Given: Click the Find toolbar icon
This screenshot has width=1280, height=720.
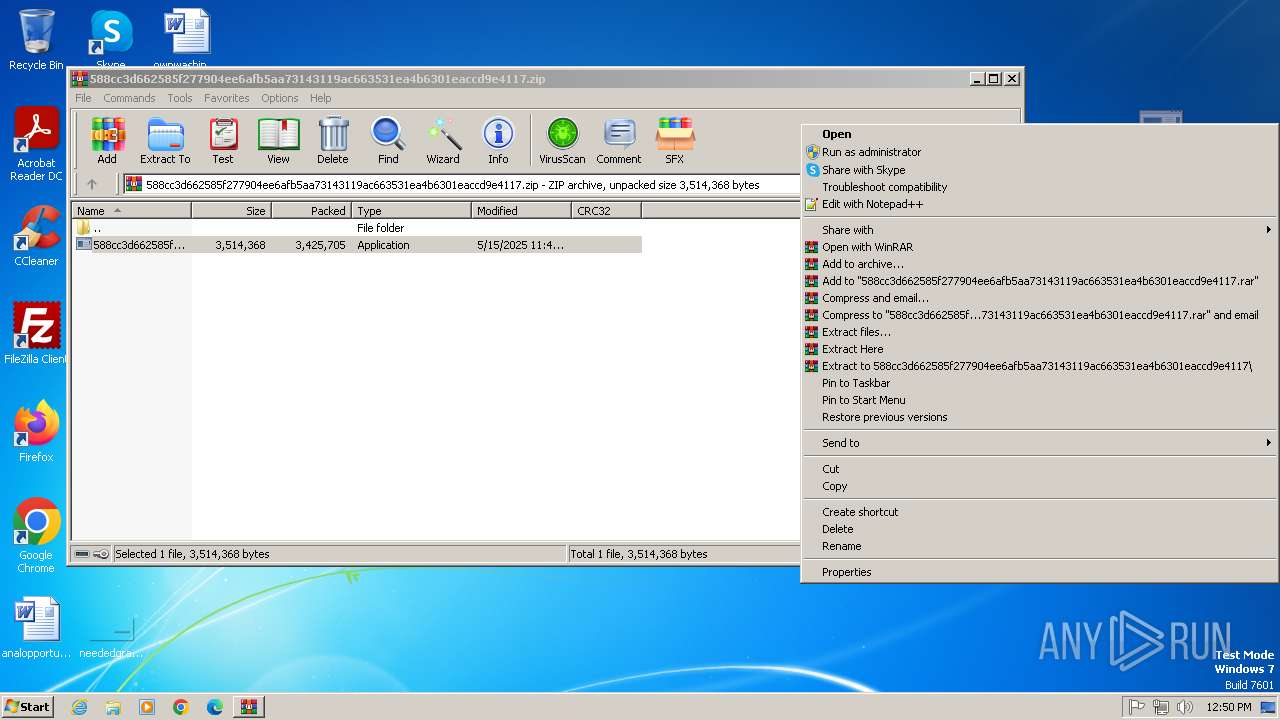Looking at the screenshot, I should pyautogui.click(x=388, y=141).
